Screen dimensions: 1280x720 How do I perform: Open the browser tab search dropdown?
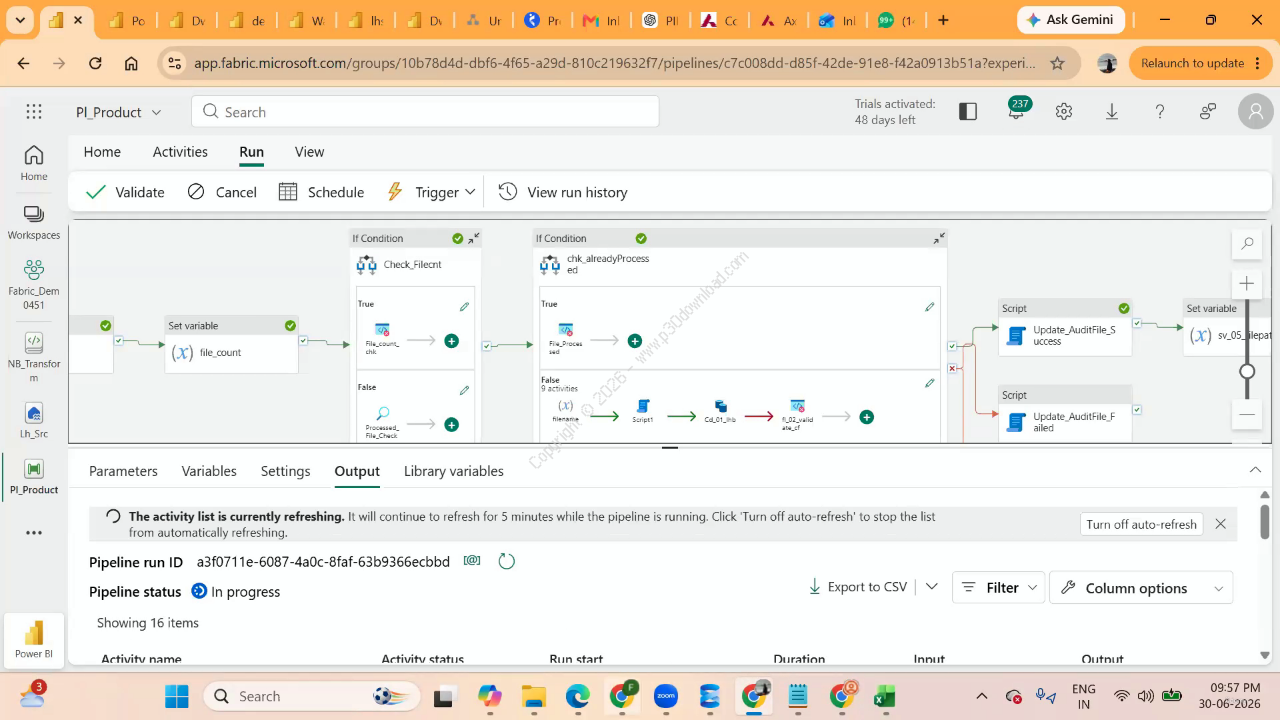(x=19, y=20)
